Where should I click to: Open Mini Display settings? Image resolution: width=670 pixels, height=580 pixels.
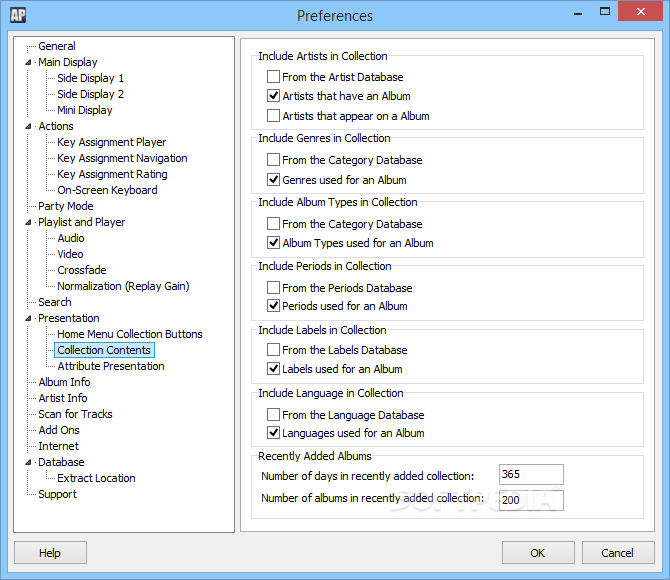click(x=85, y=110)
